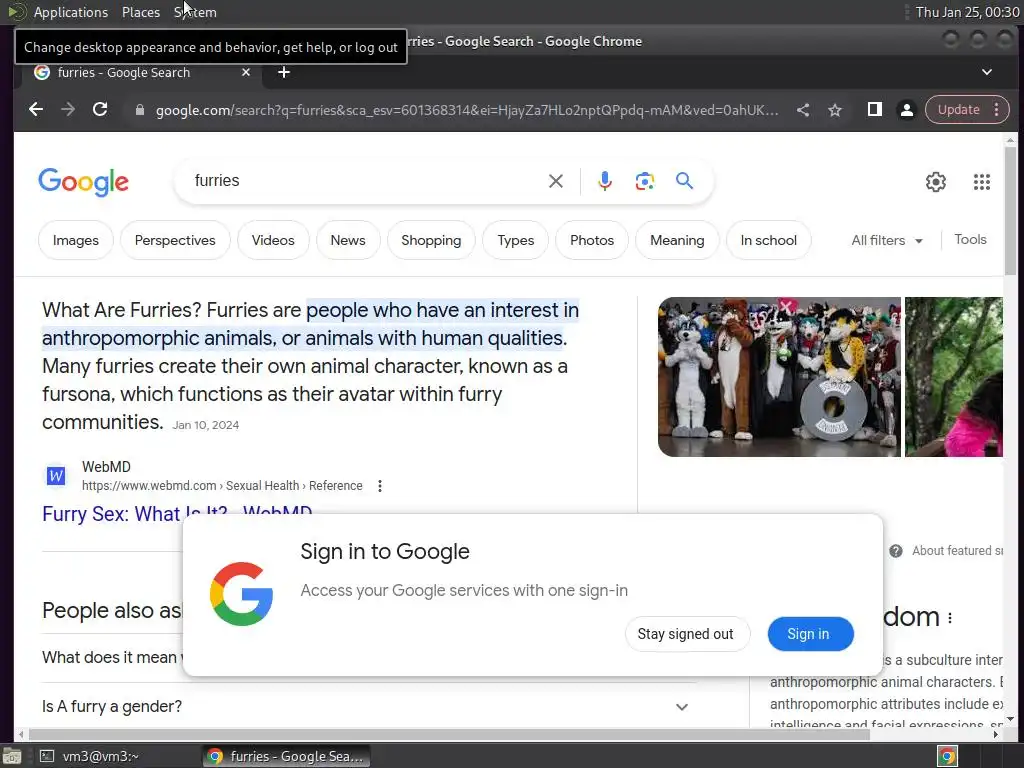Go back using browser back arrow

pyautogui.click(x=36, y=110)
